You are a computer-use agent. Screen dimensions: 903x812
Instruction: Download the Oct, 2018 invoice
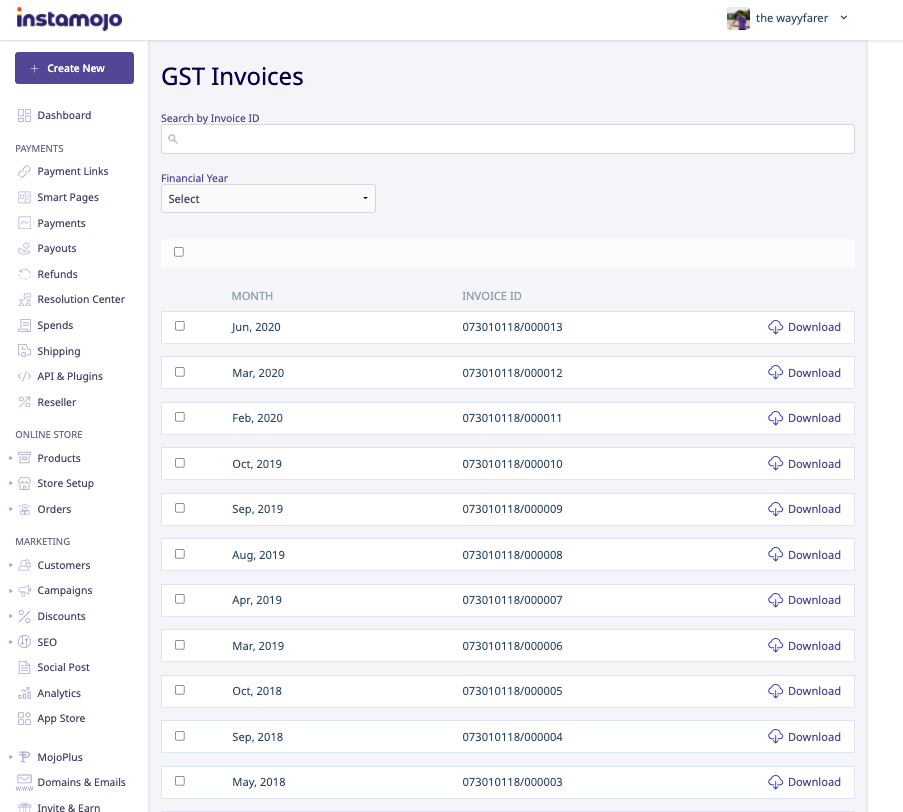click(x=805, y=691)
